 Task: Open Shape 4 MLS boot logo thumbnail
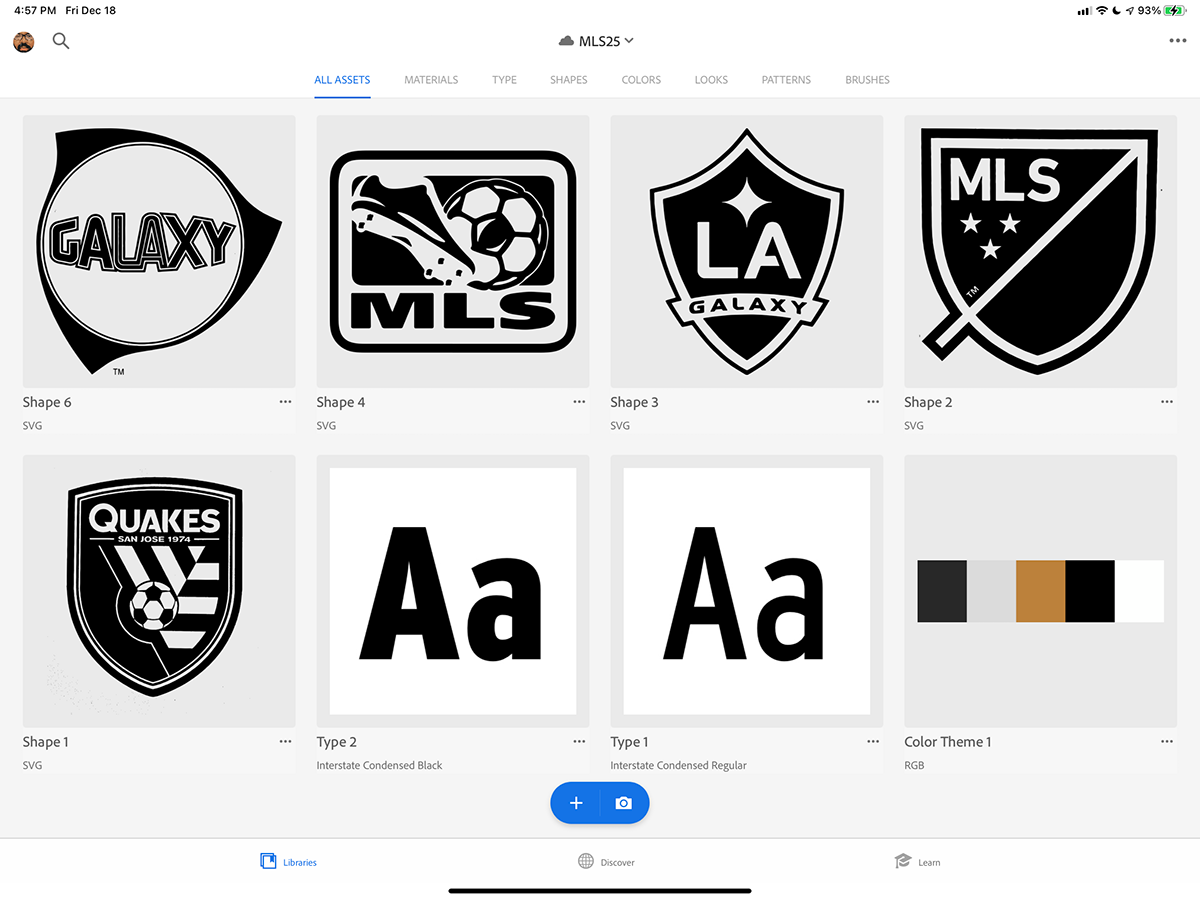point(453,251)
